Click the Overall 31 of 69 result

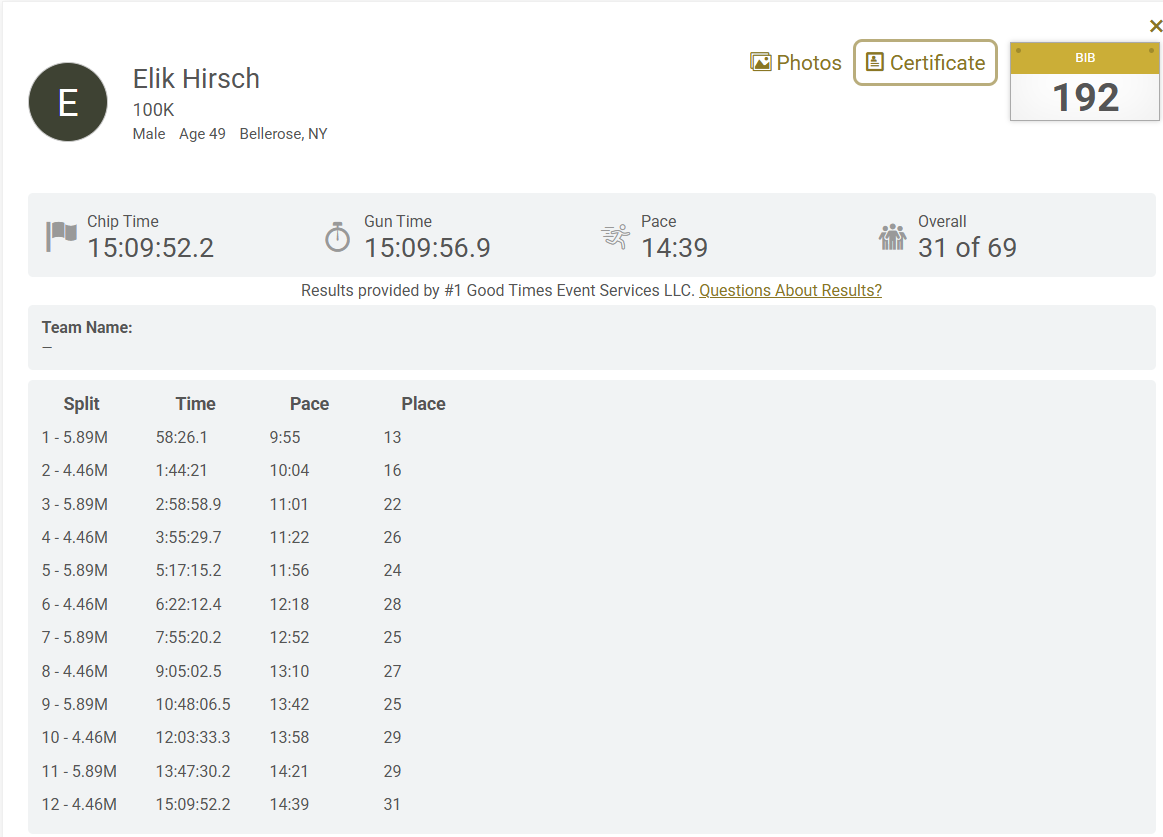coord(966,247)
